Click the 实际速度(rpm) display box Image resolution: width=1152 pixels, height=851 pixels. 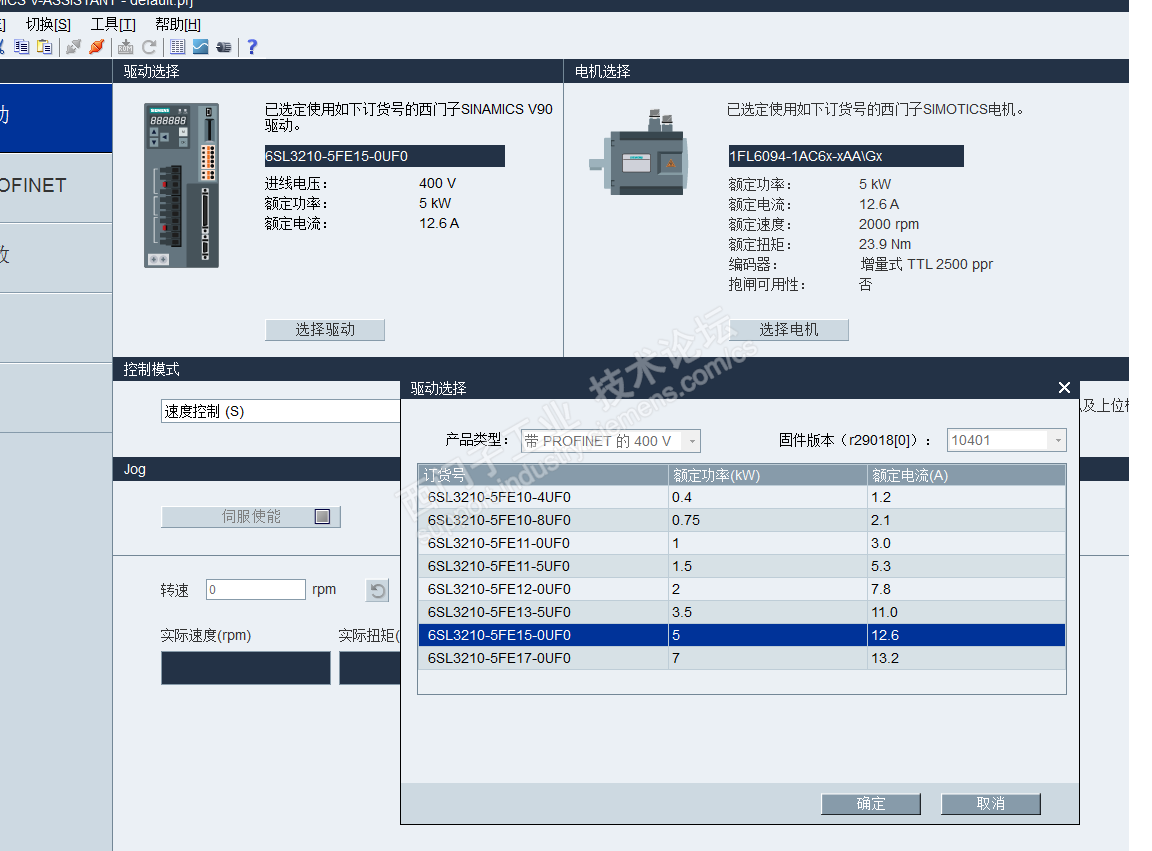[245, 668]
